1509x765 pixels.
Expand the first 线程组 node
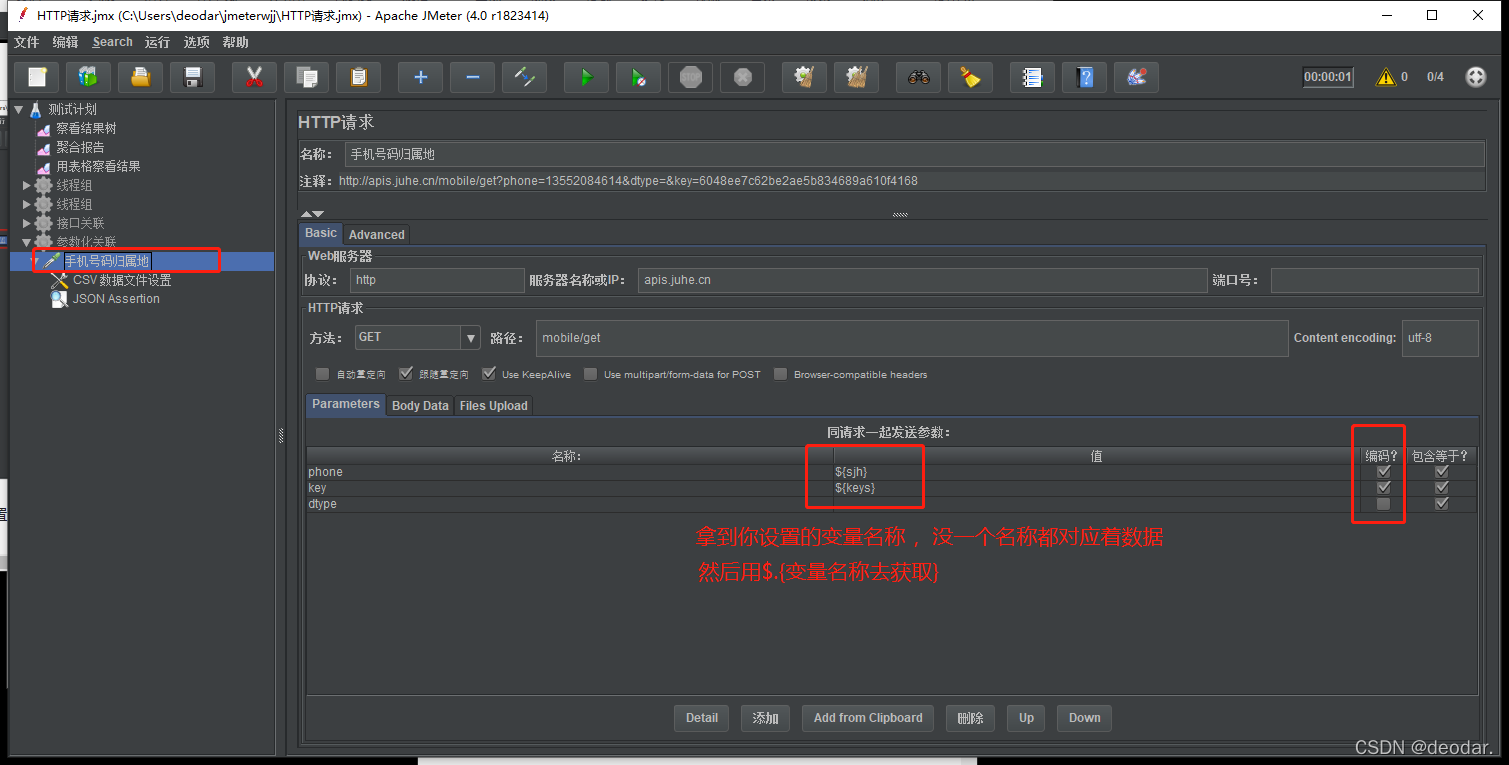(27, 185)
